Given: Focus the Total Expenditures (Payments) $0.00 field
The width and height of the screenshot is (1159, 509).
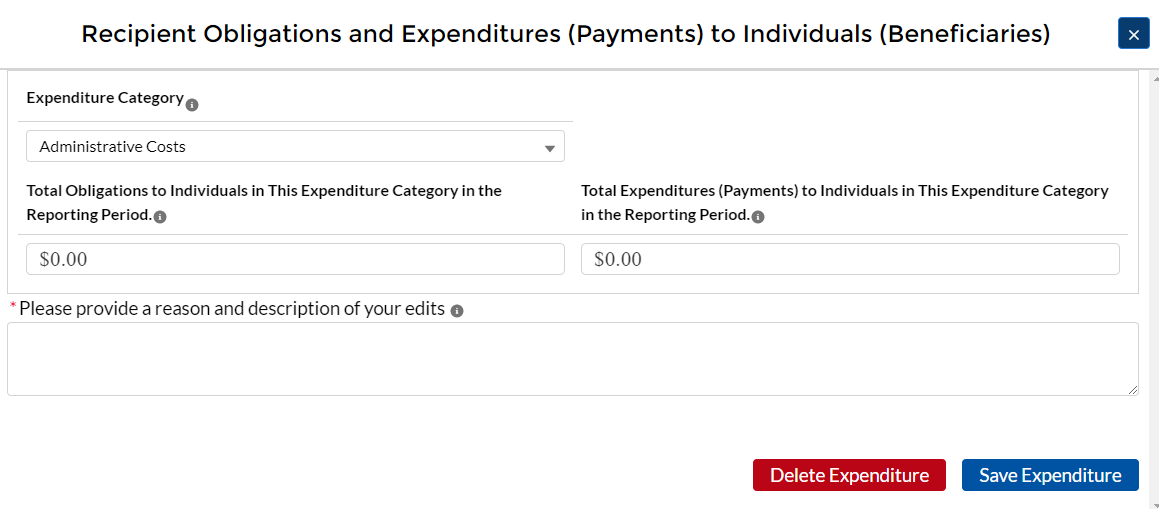Looking at the screenshot, I should pyautogui.click(x=849, y=259).
